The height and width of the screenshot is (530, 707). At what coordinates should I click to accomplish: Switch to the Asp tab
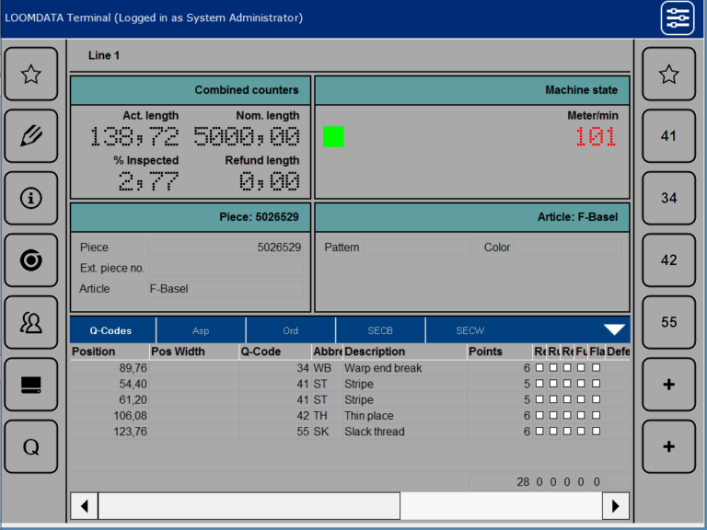tap(200, 330)
